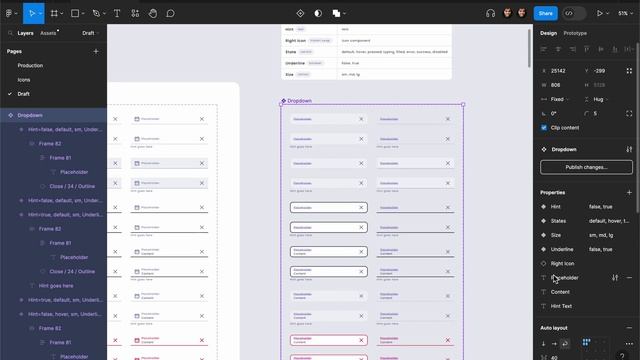Search layers with the magnifier icon

pyautogui.click(x=10, y=33)
